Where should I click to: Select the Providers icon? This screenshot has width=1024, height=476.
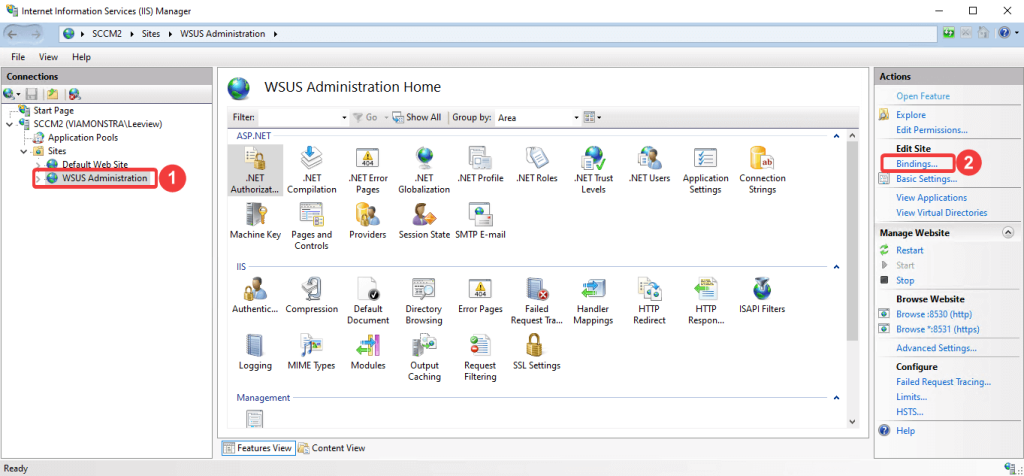(x=368, y=221)
